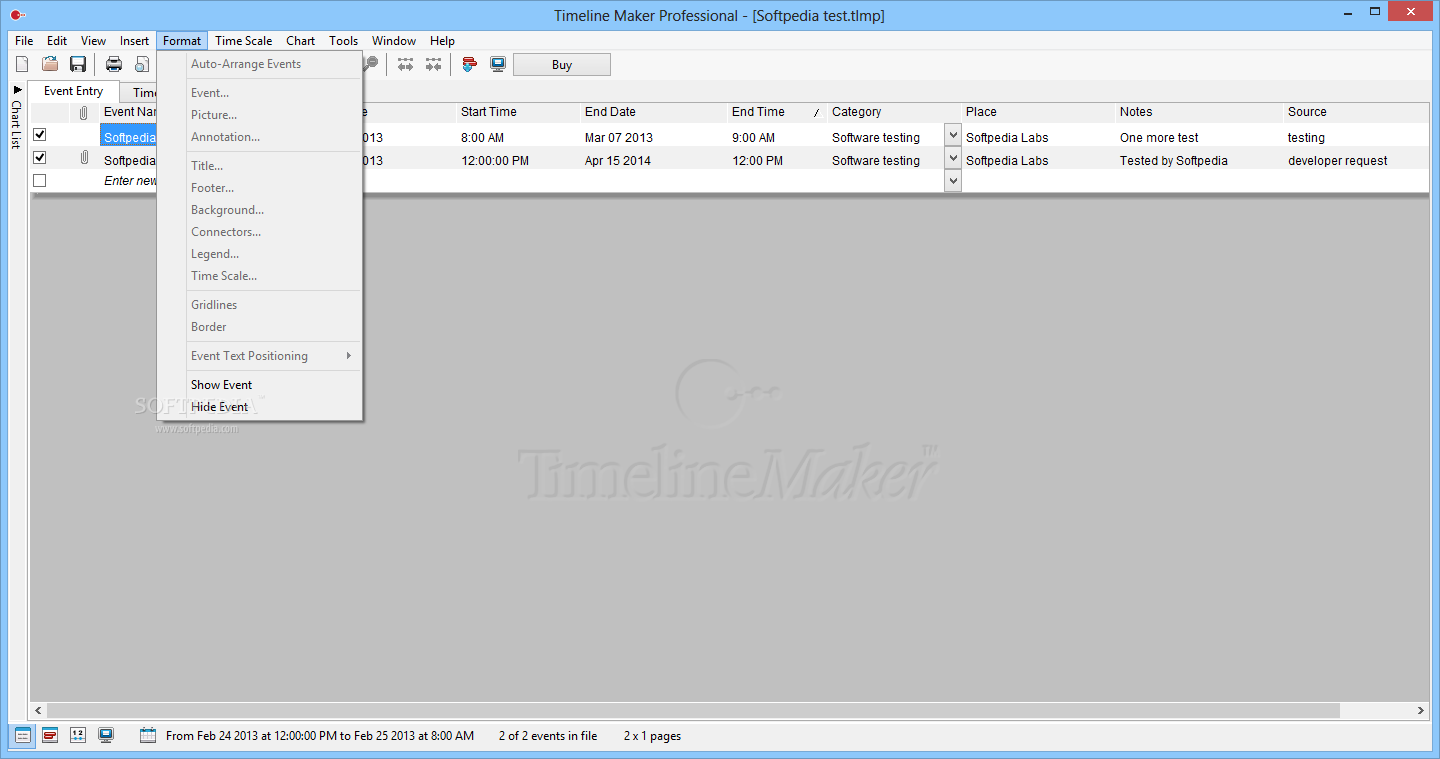1440x759 pixels.
Task: Click the paperclip icon in second event row
Action: (x=84, y=158)
